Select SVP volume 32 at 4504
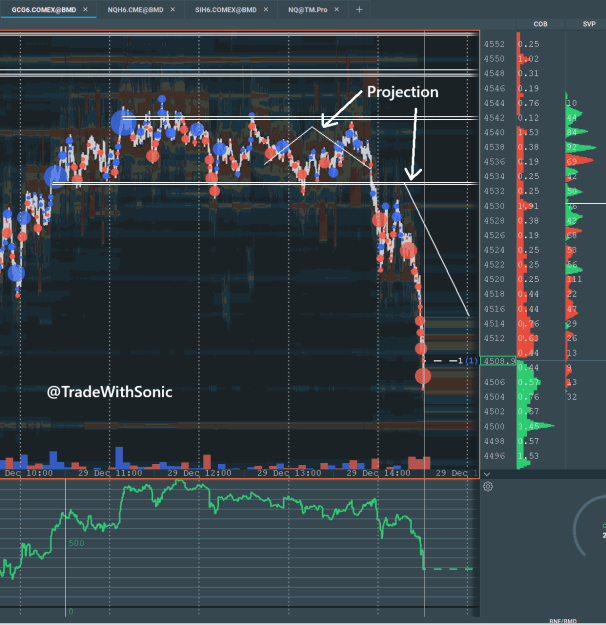Screen dimensions: 606x625 click(x=572, y=397)
